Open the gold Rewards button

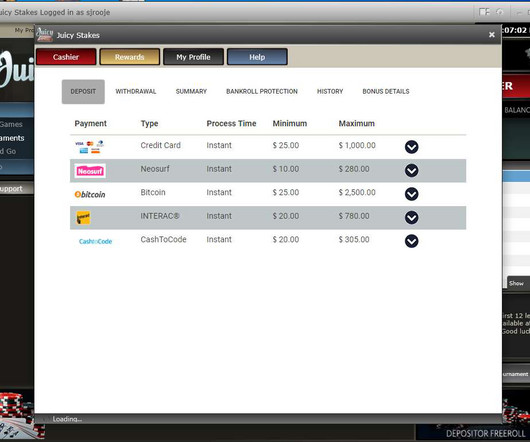(x=129, y=57)
